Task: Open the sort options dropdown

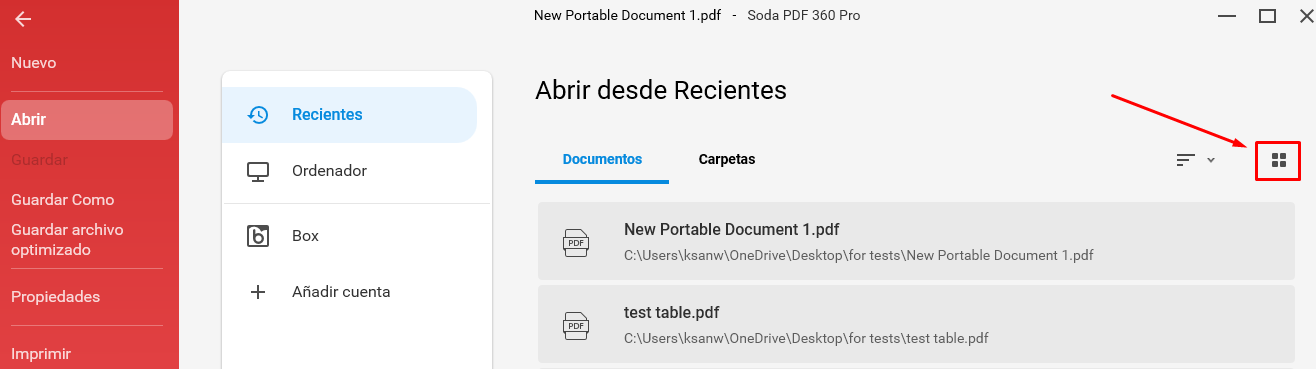Action: point(1196,160)
